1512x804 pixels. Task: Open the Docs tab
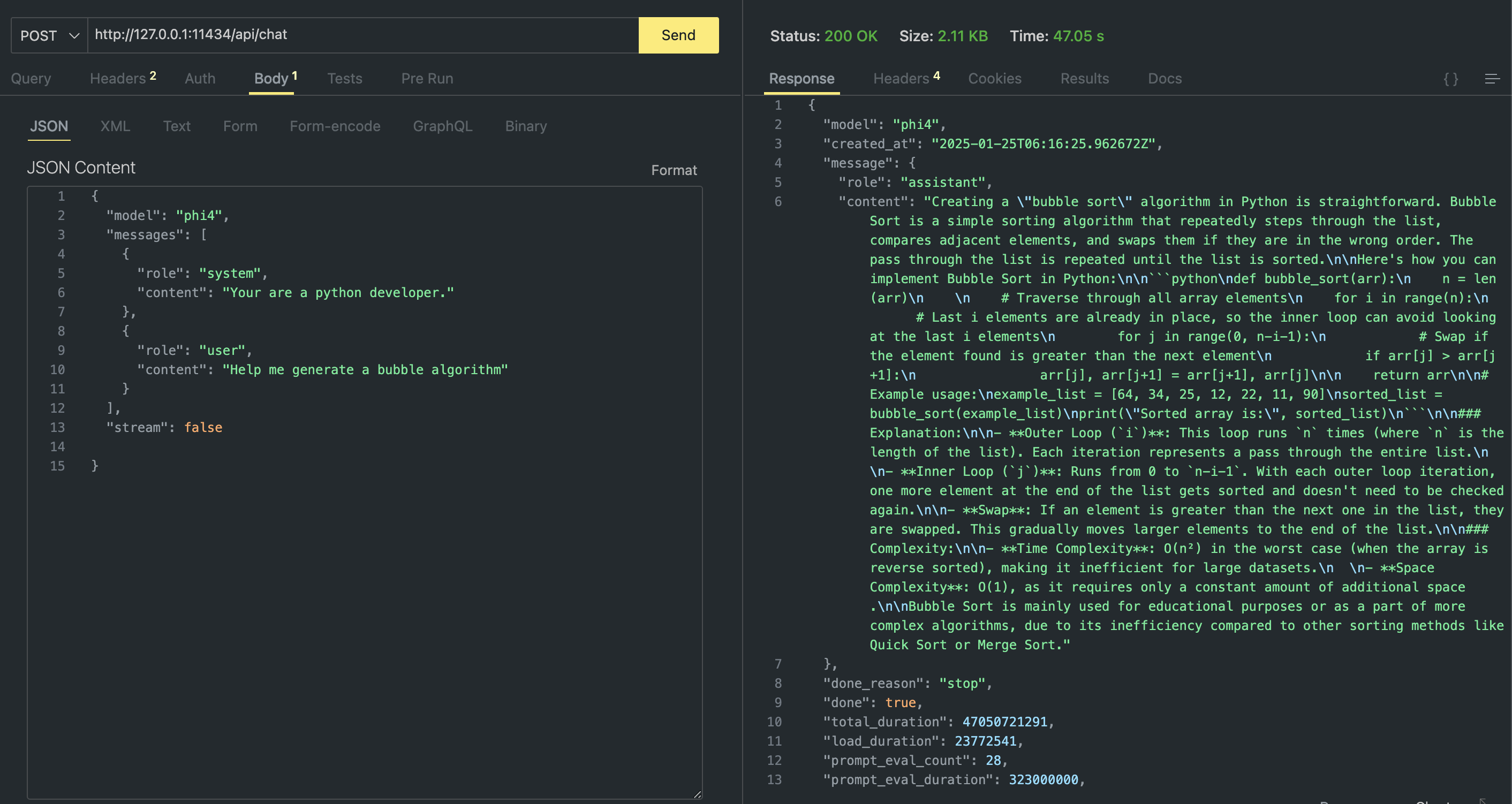1165,79
